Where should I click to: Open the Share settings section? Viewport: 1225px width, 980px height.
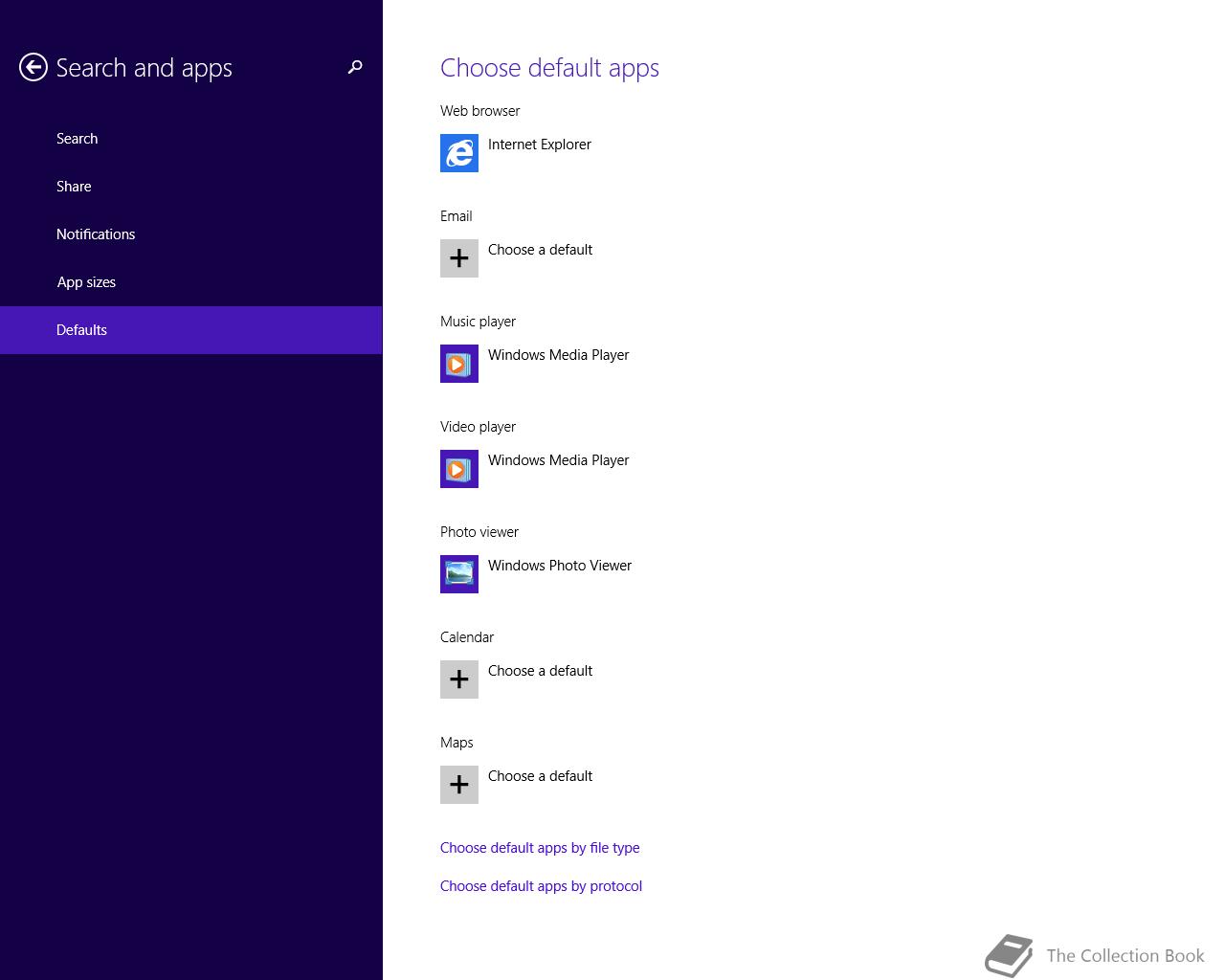191,187
